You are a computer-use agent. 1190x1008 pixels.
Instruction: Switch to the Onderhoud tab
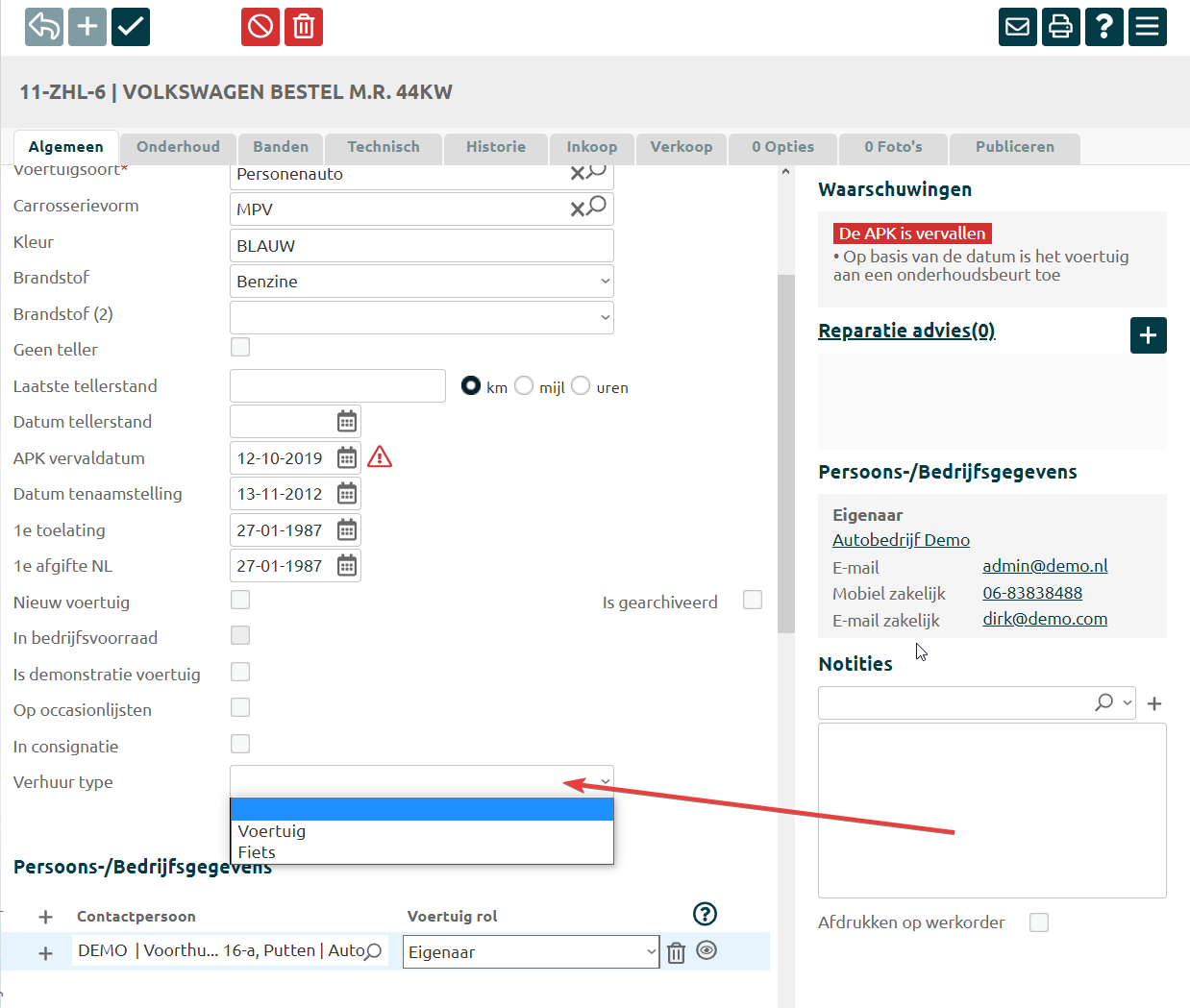click(178, 147)
